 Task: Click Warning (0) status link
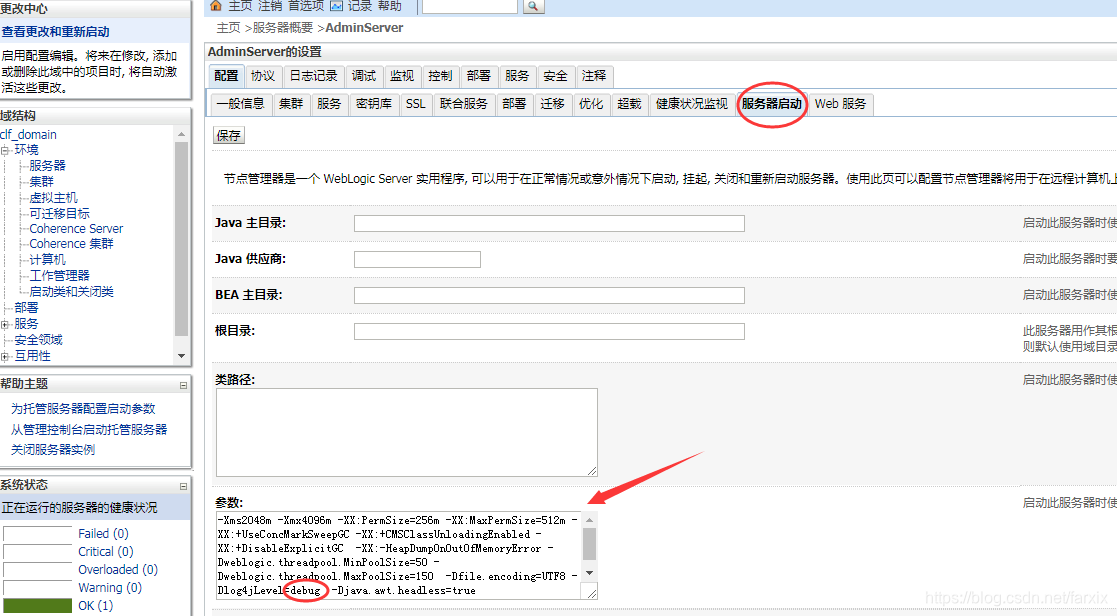coord(110,588)
